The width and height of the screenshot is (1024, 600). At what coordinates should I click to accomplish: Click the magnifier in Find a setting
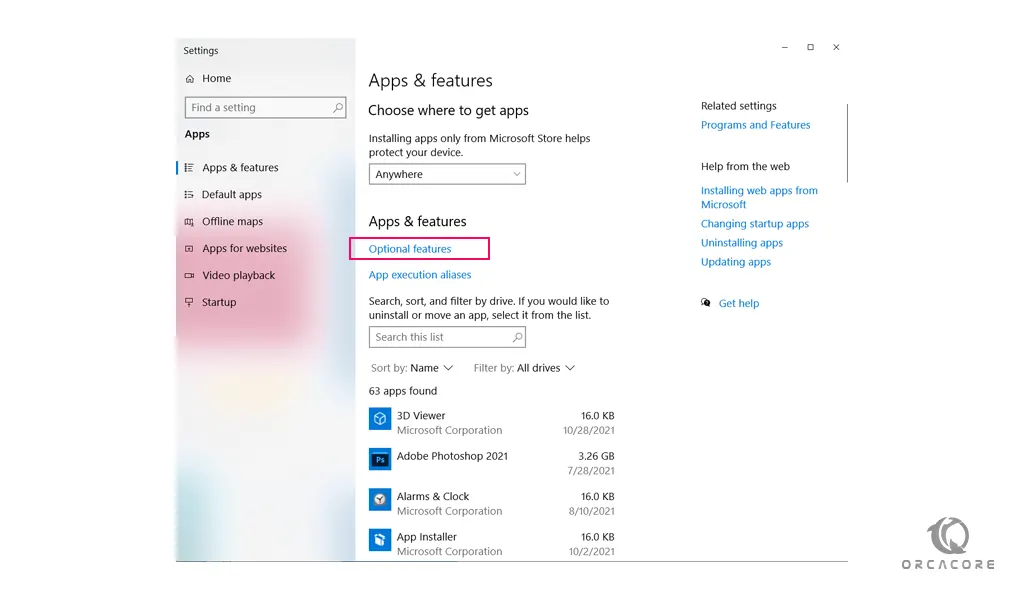pos(338,108)
